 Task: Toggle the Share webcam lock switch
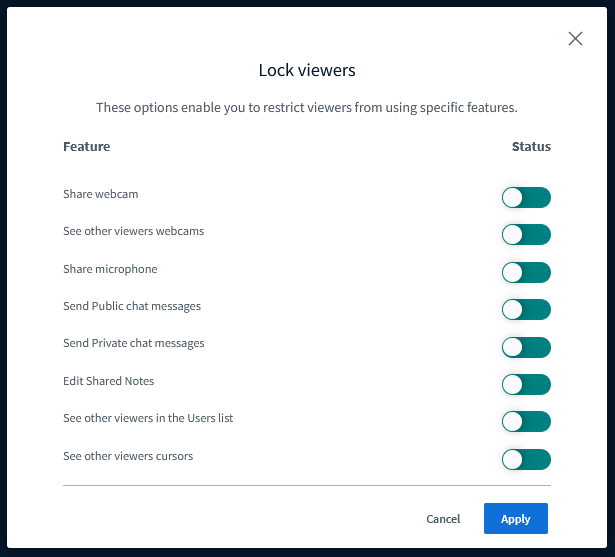(526, 198)
